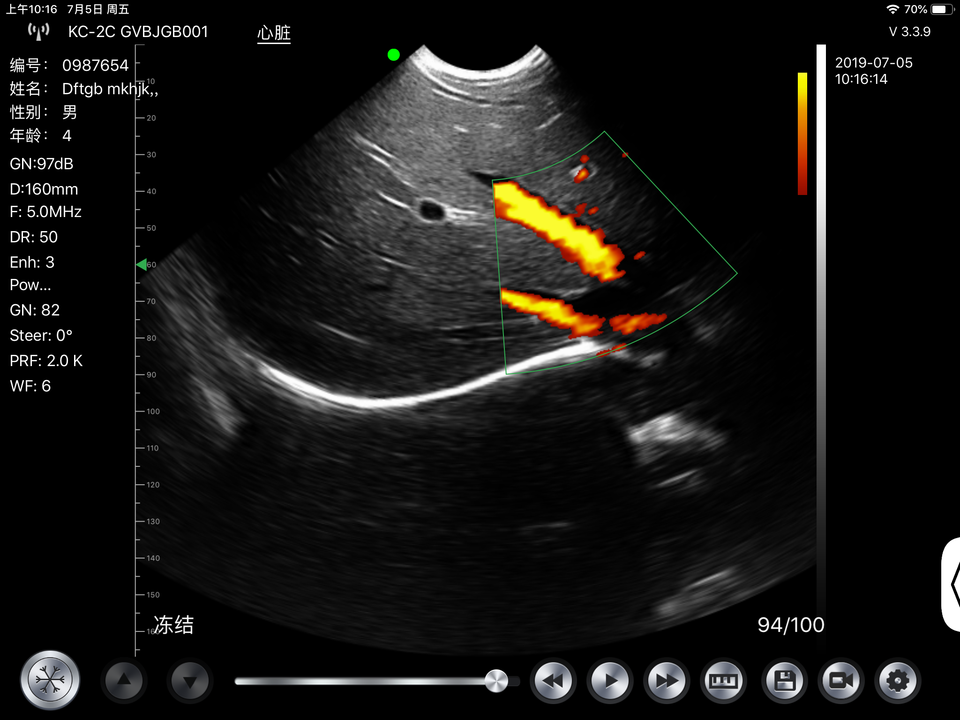Tap the 上午10:16 clock in status bar

31,9
